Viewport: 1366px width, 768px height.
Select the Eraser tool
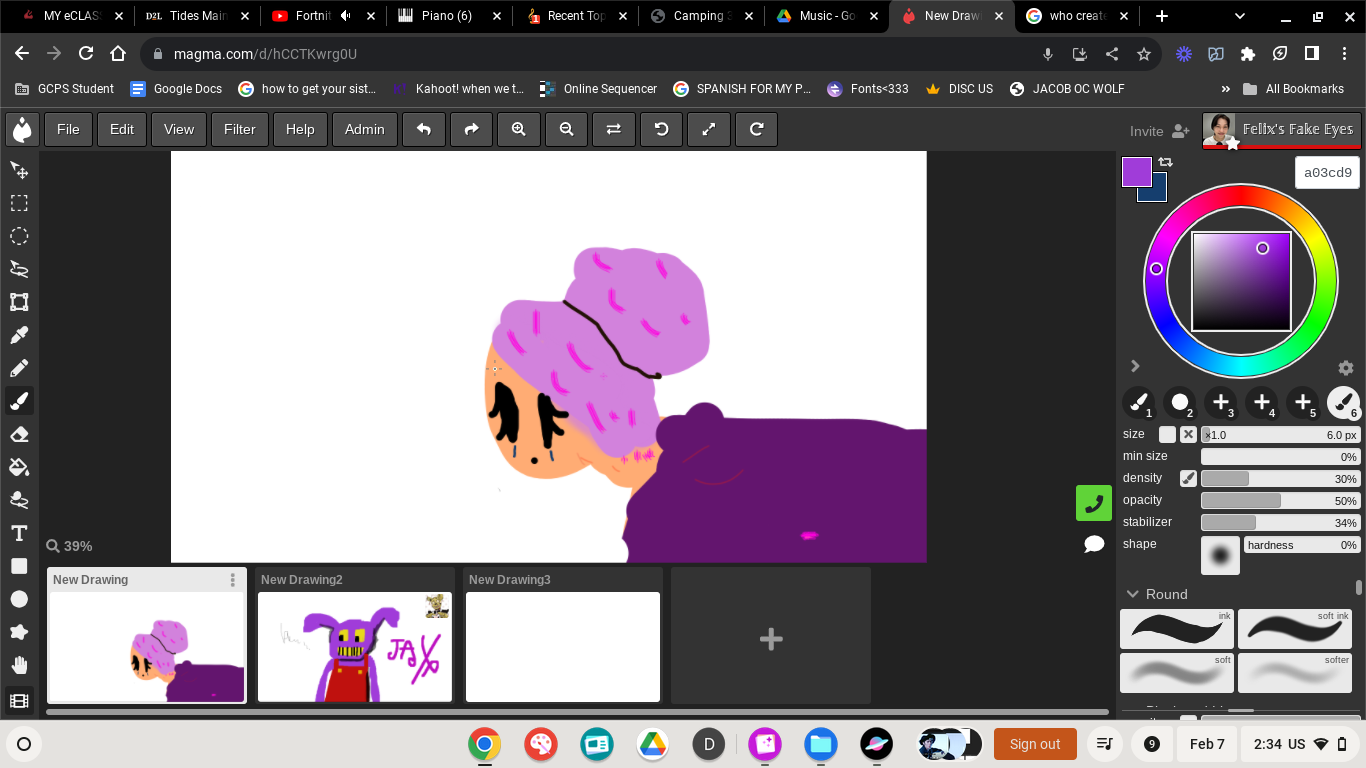click(19, 434)
